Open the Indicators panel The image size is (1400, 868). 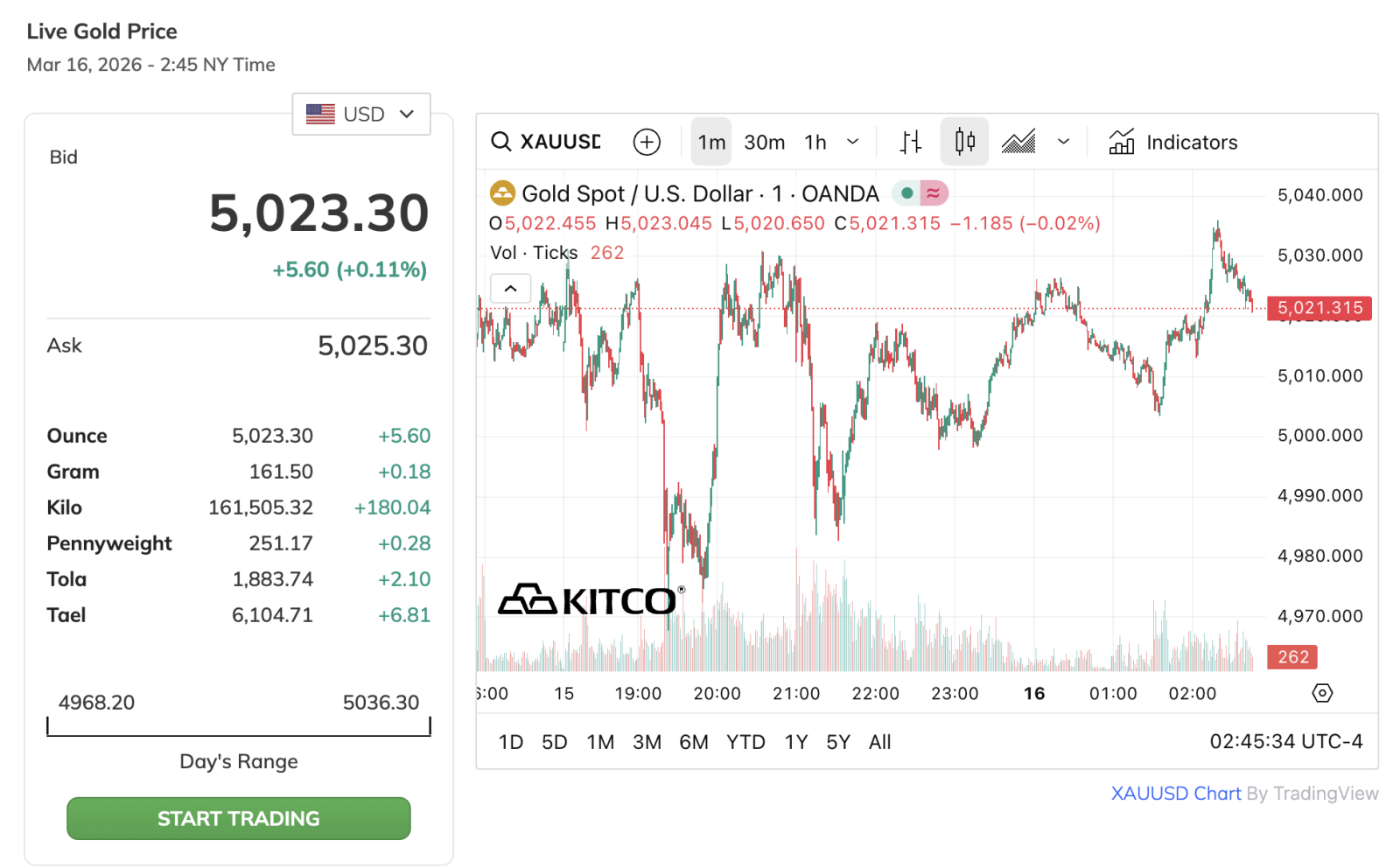1173,142
